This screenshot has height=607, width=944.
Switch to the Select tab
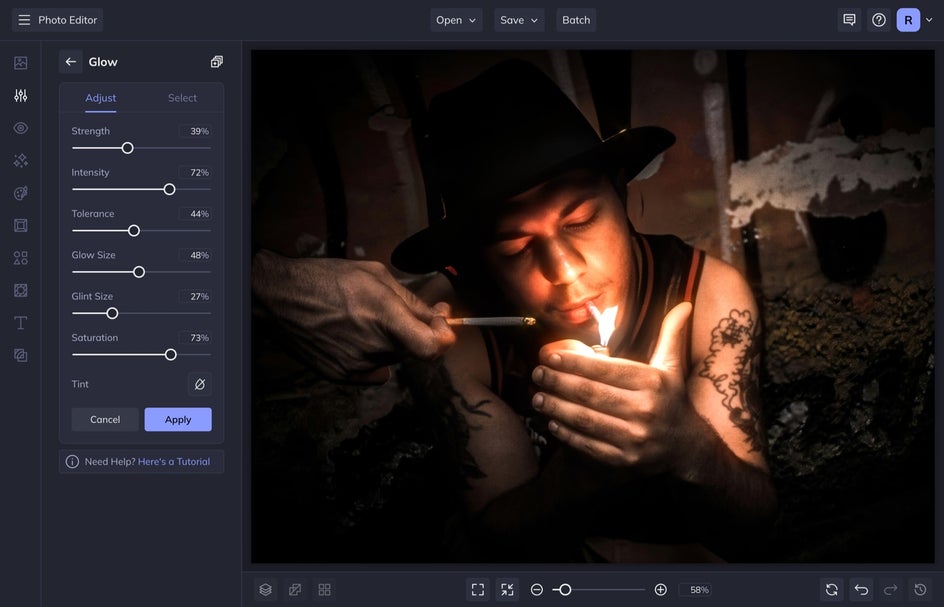coord(182,98)
